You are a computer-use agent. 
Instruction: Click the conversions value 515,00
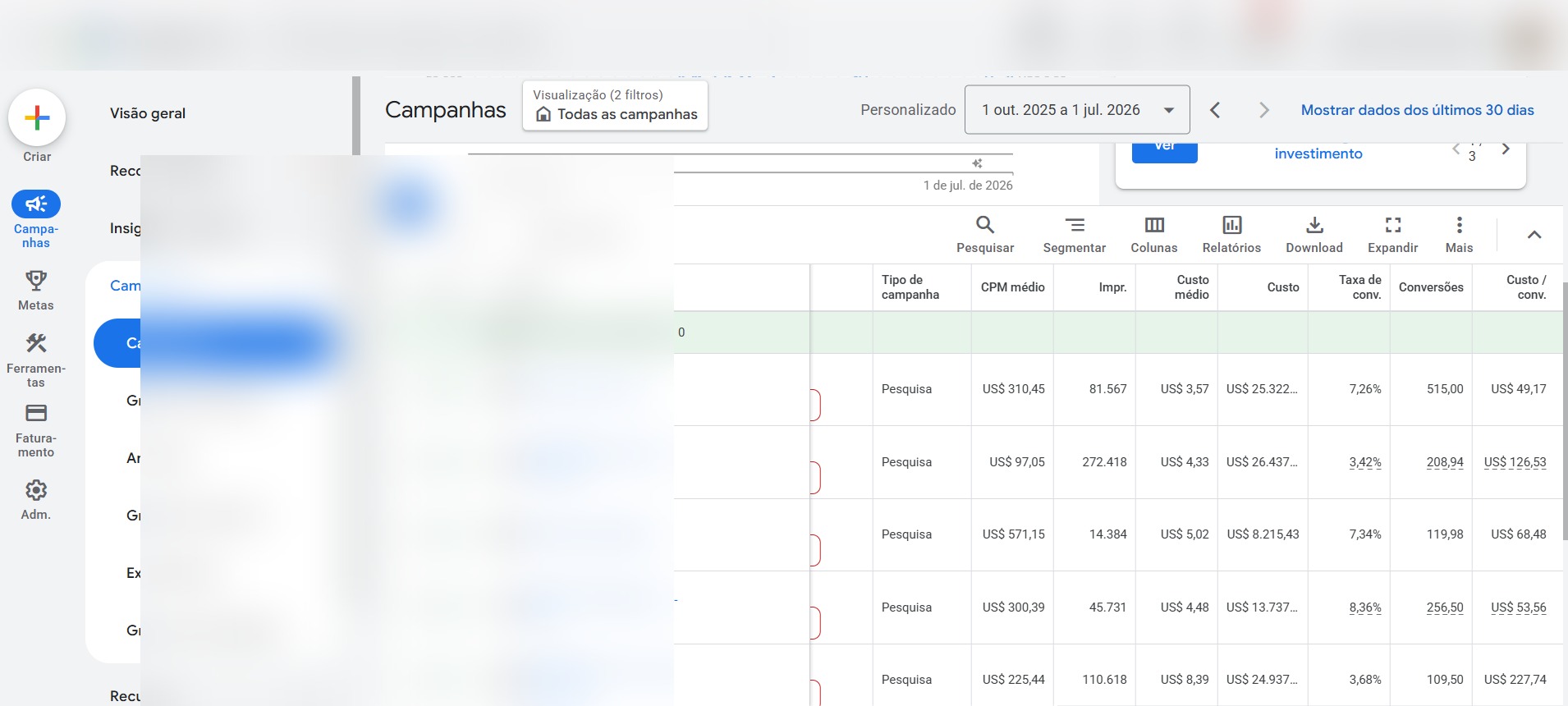[1445, 389]
